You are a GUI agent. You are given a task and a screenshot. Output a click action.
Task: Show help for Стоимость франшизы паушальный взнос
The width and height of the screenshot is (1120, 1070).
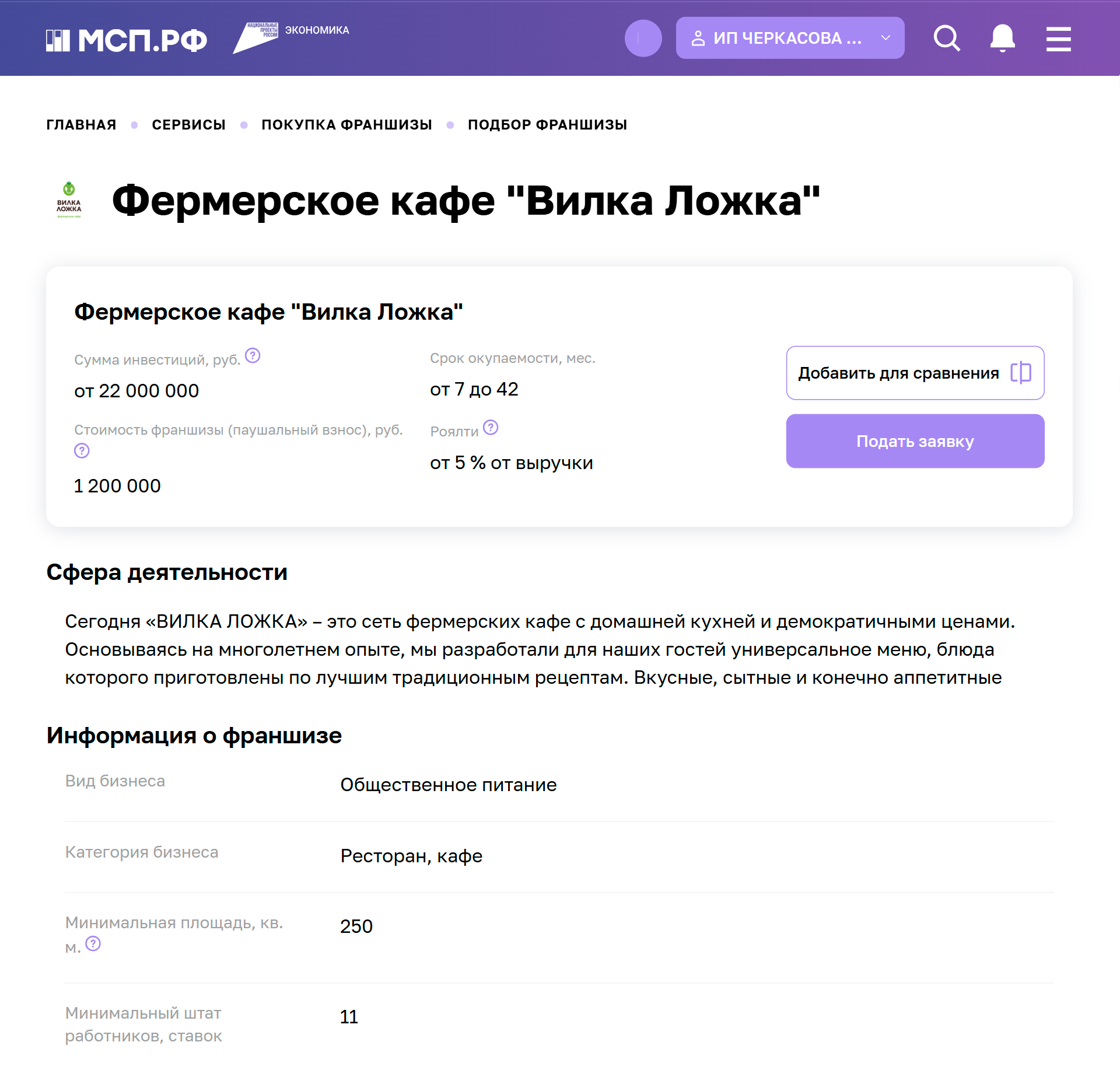[x=82, y=450]
